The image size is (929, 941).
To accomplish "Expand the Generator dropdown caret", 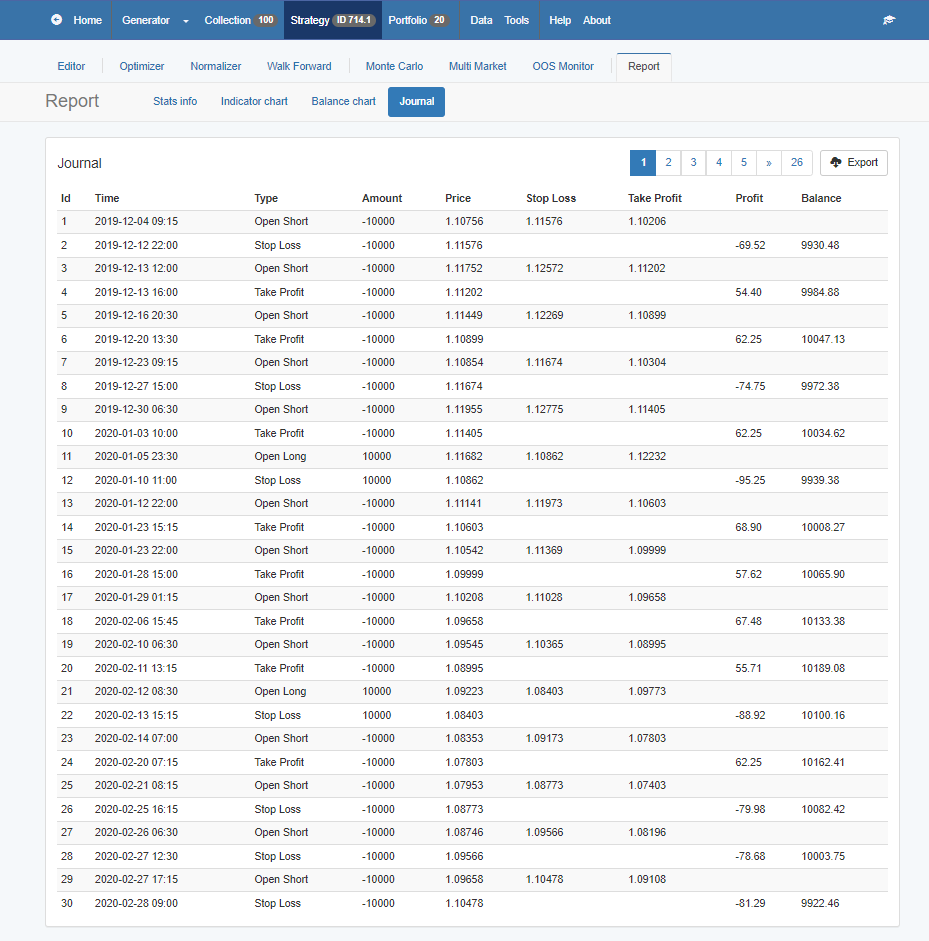I will click(x=186, y=21).
